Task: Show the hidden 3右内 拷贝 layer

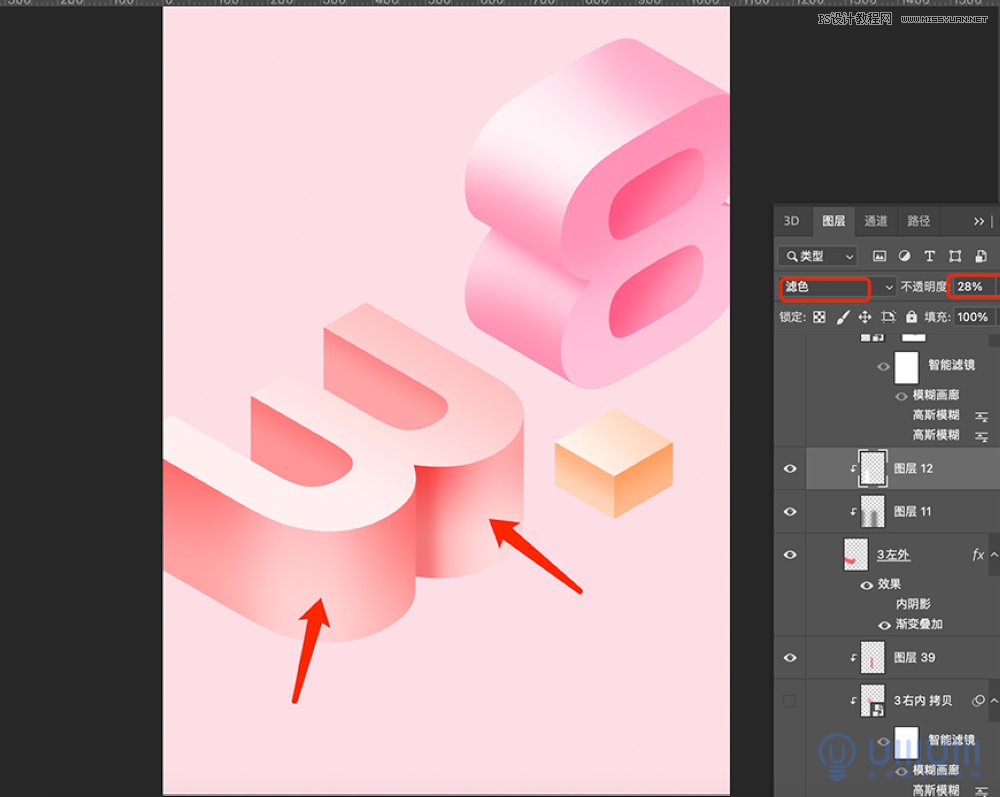Action: pyautogui.click(x=790, y=701)
